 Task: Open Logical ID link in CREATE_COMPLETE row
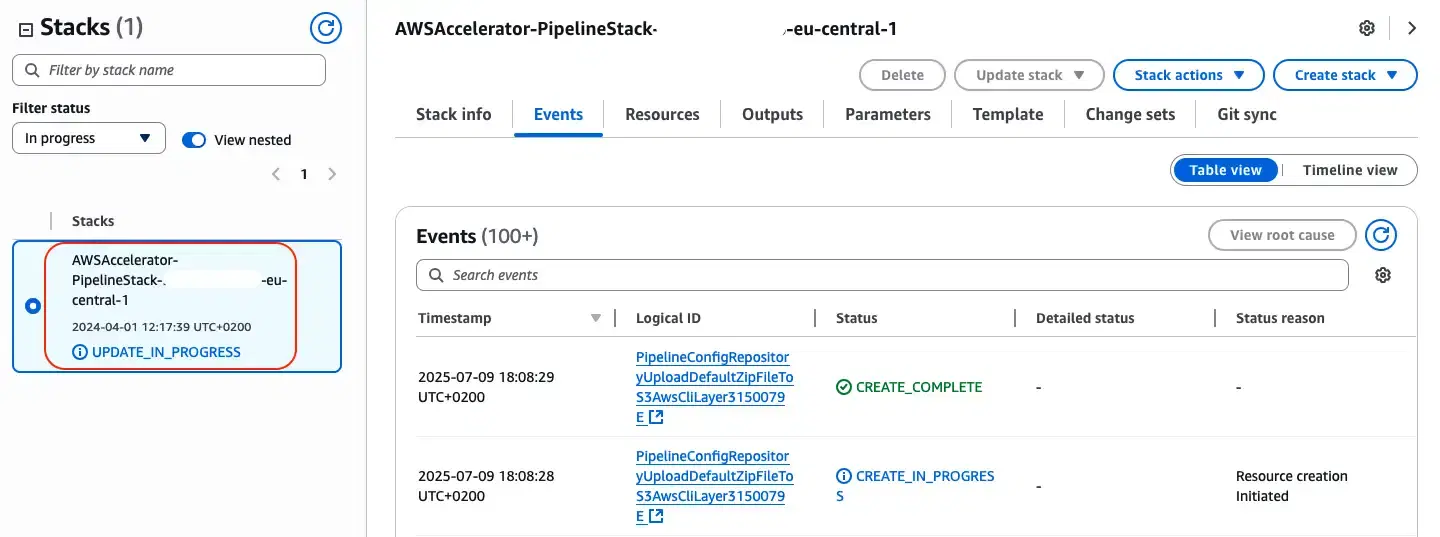pos(714,387)
